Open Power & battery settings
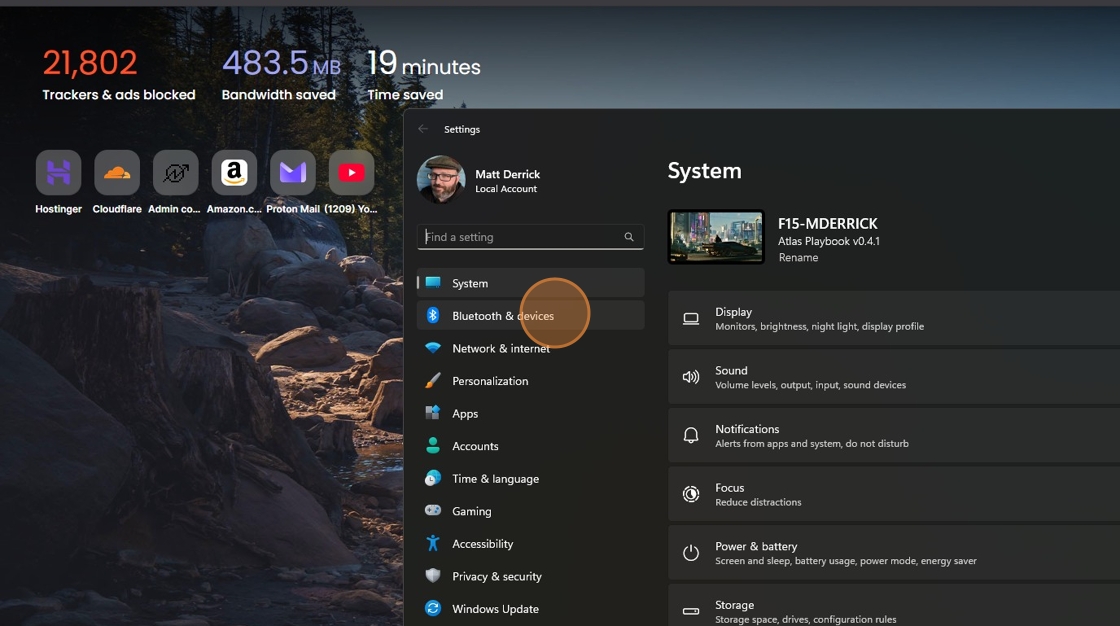The image size is (1120, 626). click(x=894, y=552)
